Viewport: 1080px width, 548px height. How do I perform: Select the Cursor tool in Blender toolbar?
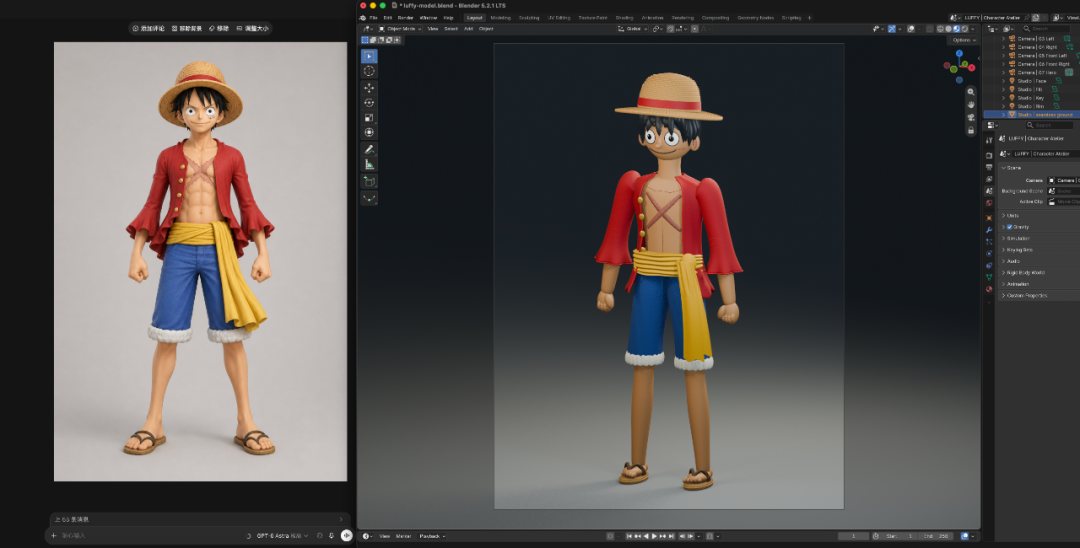(x=369, y=71)
